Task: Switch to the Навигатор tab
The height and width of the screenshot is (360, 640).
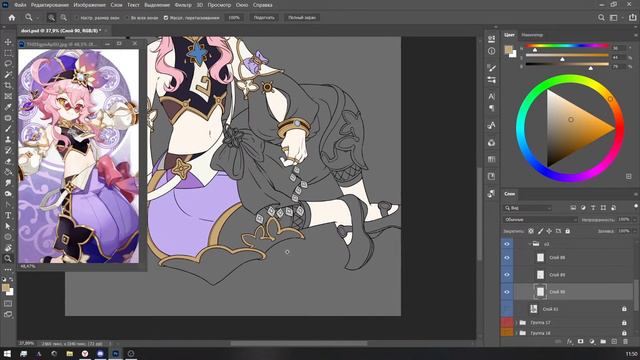Action: tap(532, 35)
